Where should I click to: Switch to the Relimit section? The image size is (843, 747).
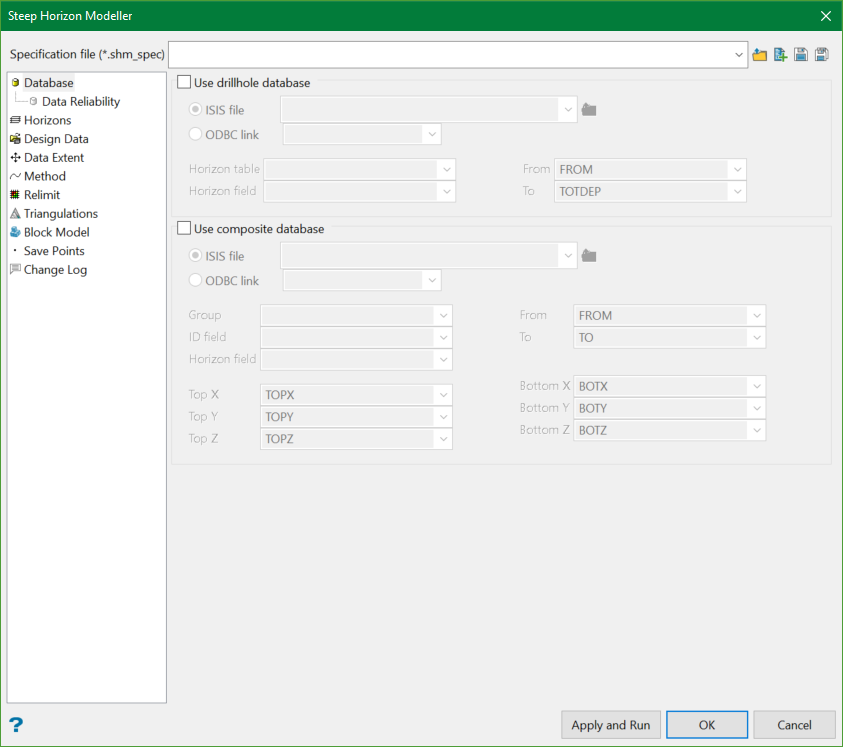(x=42, y=195)
